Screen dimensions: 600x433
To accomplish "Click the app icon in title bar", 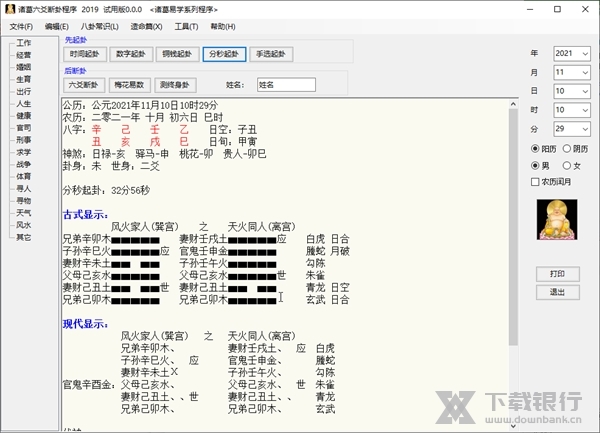I will 10,9.
